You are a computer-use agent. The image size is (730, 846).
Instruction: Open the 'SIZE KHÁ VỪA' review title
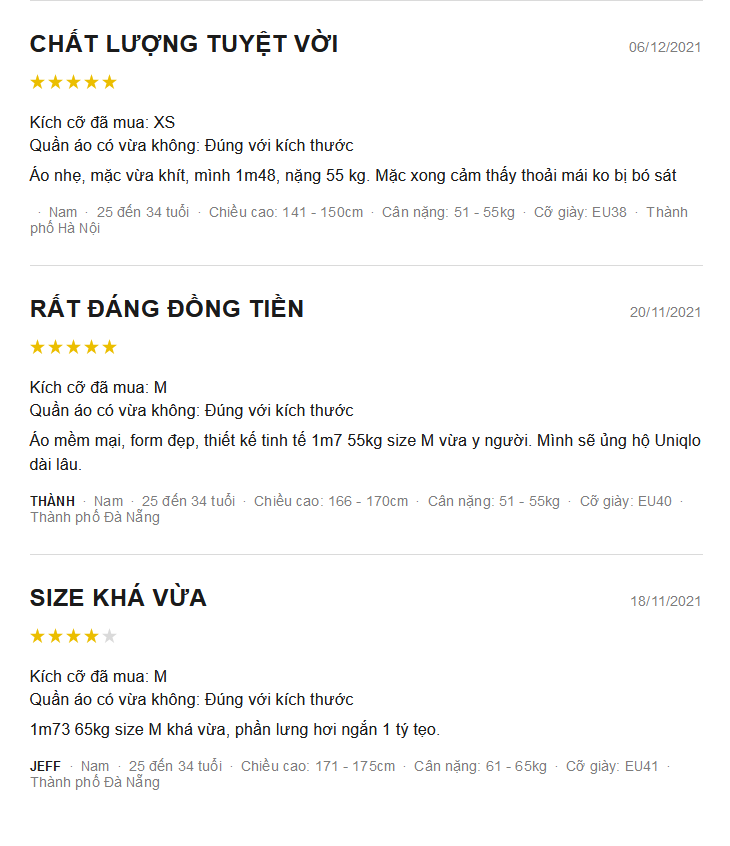click(118, 597)
